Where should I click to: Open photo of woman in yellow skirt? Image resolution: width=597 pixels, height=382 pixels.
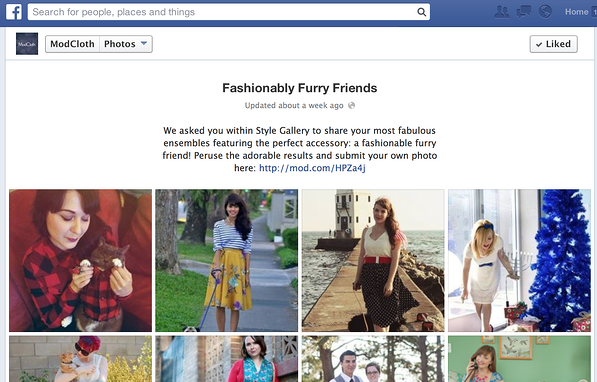tap(227, 261)
